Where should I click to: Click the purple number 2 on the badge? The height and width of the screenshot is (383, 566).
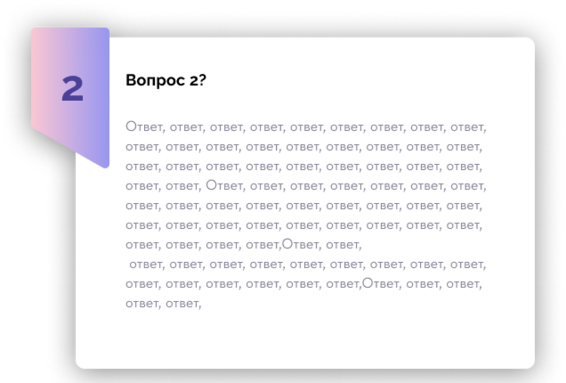[73, 89]
